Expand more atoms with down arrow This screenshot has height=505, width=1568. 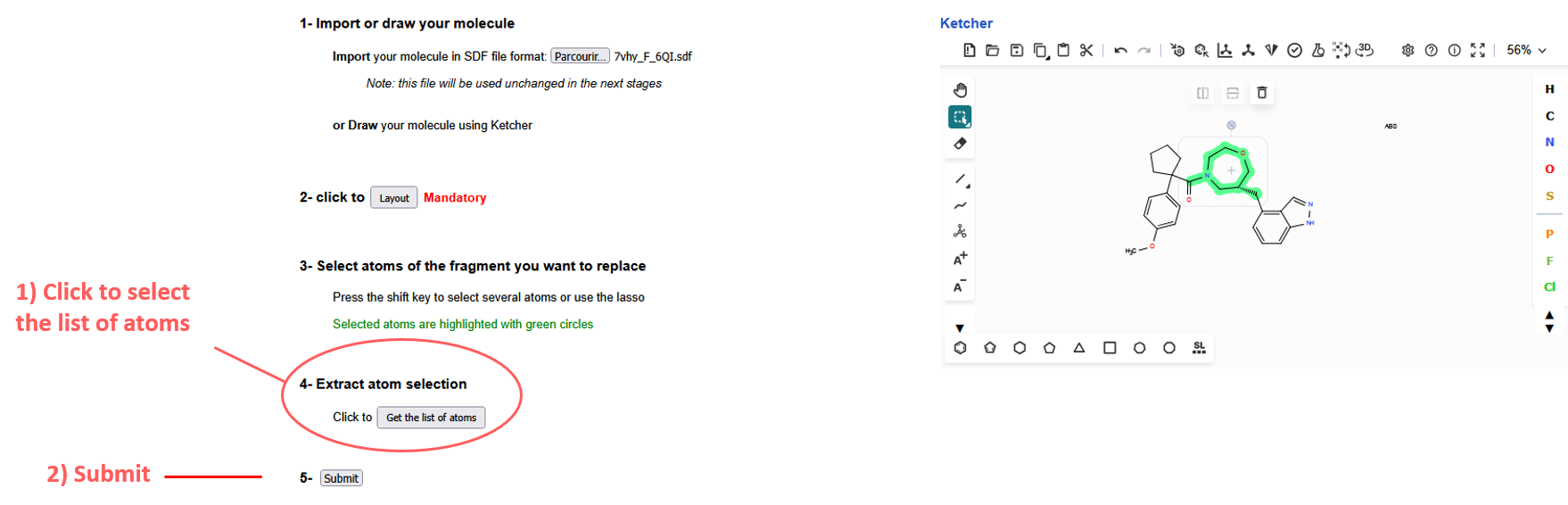coord(1549,329)
